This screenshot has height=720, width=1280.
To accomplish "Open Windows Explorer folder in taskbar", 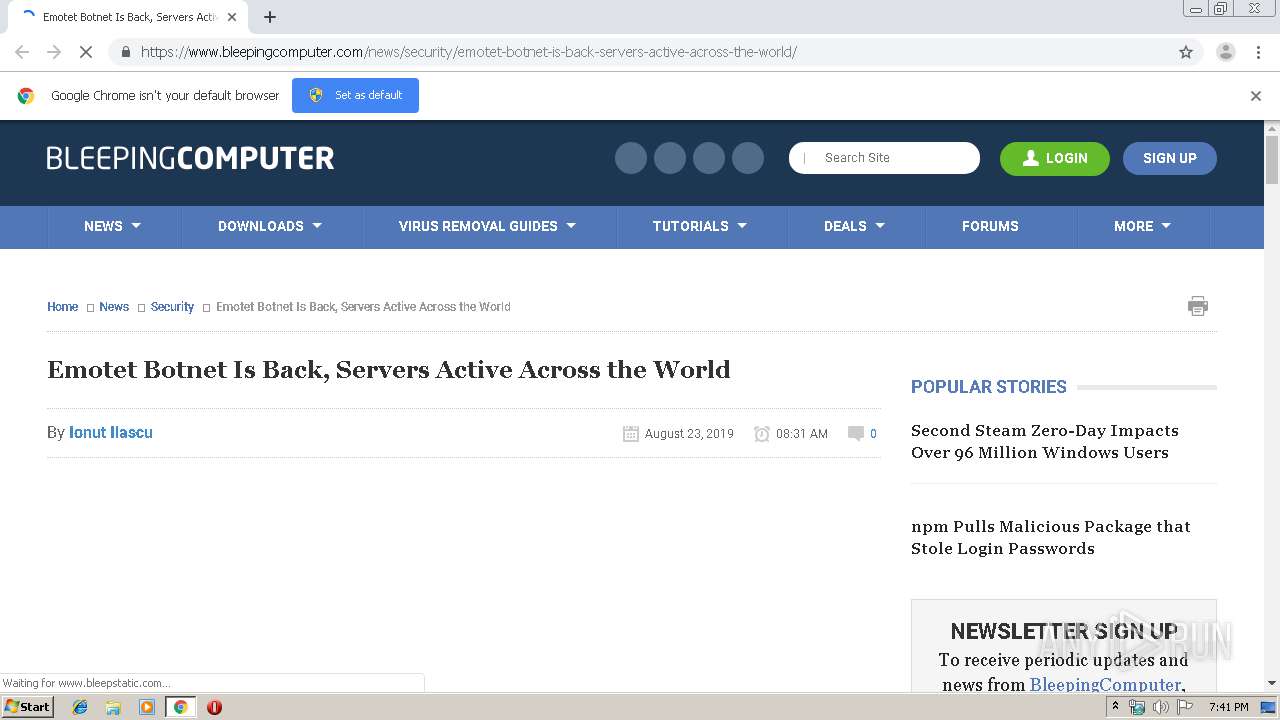I will [x=113, y=707].
